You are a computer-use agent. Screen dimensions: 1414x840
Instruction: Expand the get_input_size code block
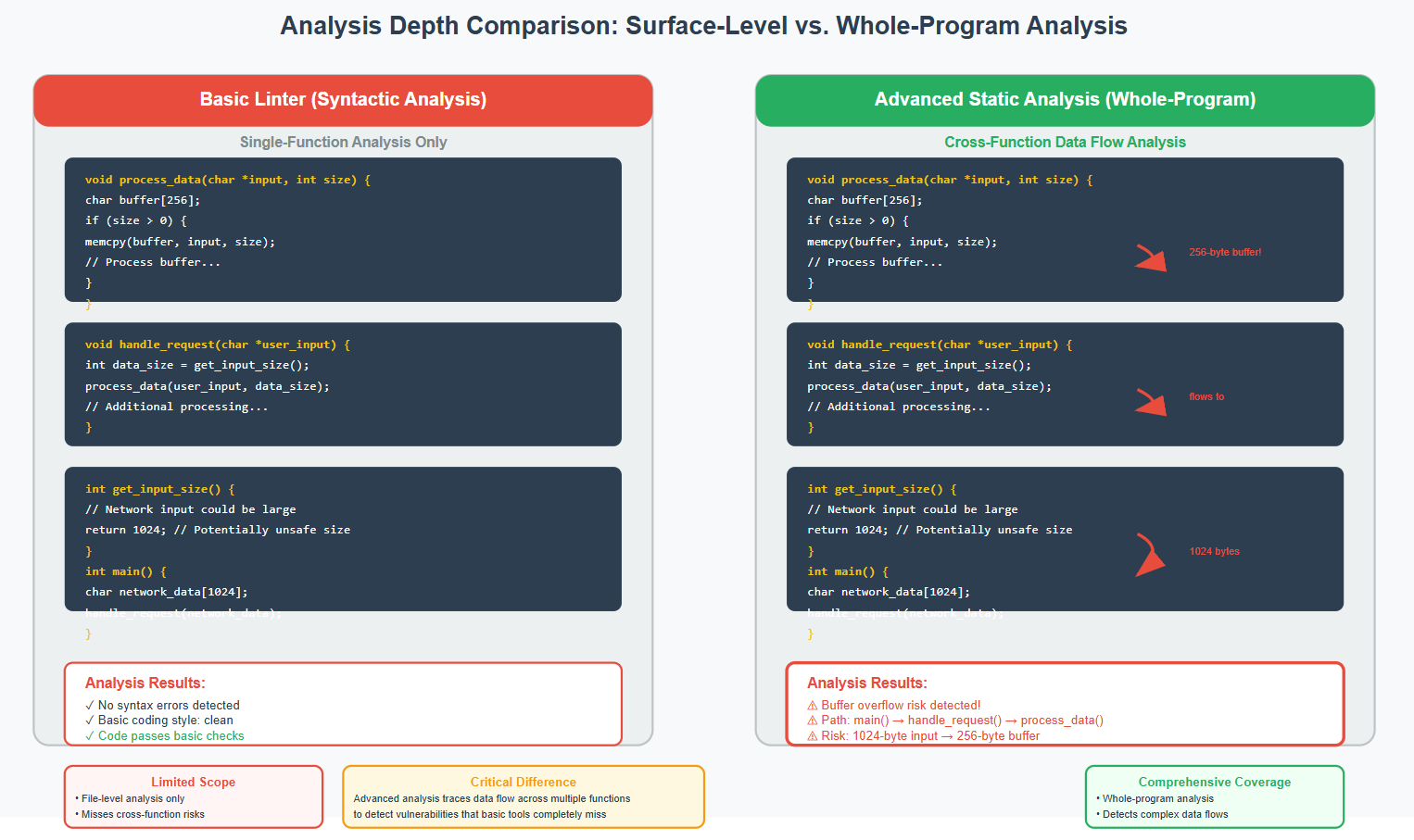click(342, 539)
